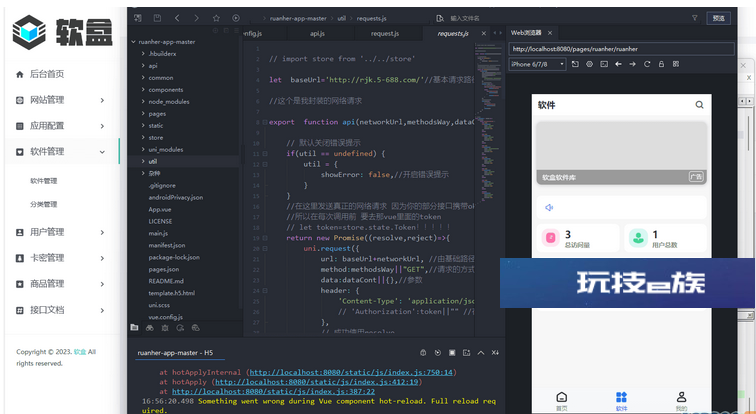Click the save file icon in toolbar
Viewport: 756px width, 414px height.
click(x=157, y=18)
